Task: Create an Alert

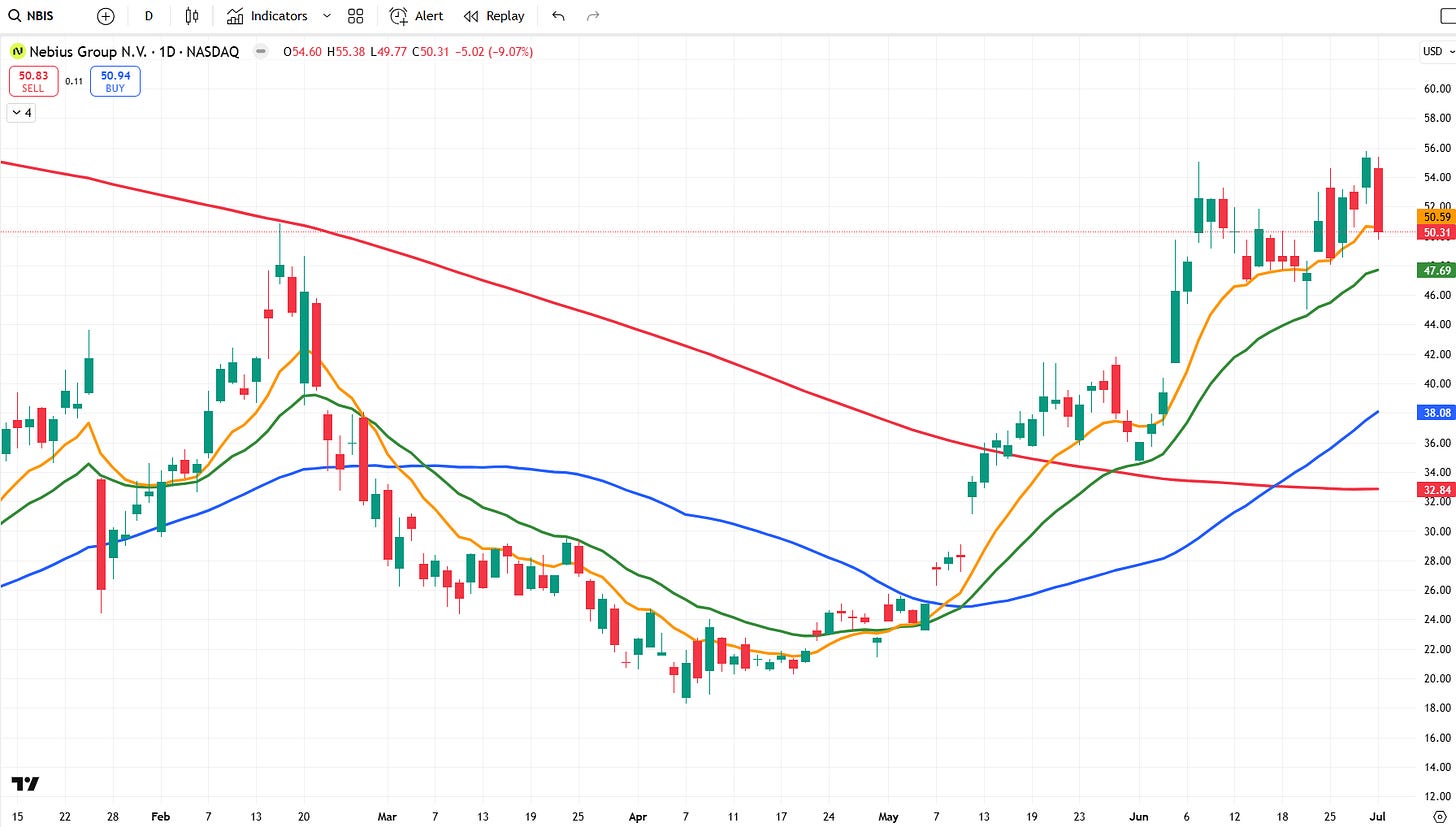Action: point(416,16)
